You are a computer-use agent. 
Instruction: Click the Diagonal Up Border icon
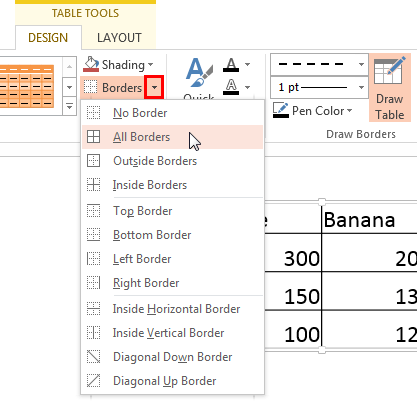click(93, 381)
